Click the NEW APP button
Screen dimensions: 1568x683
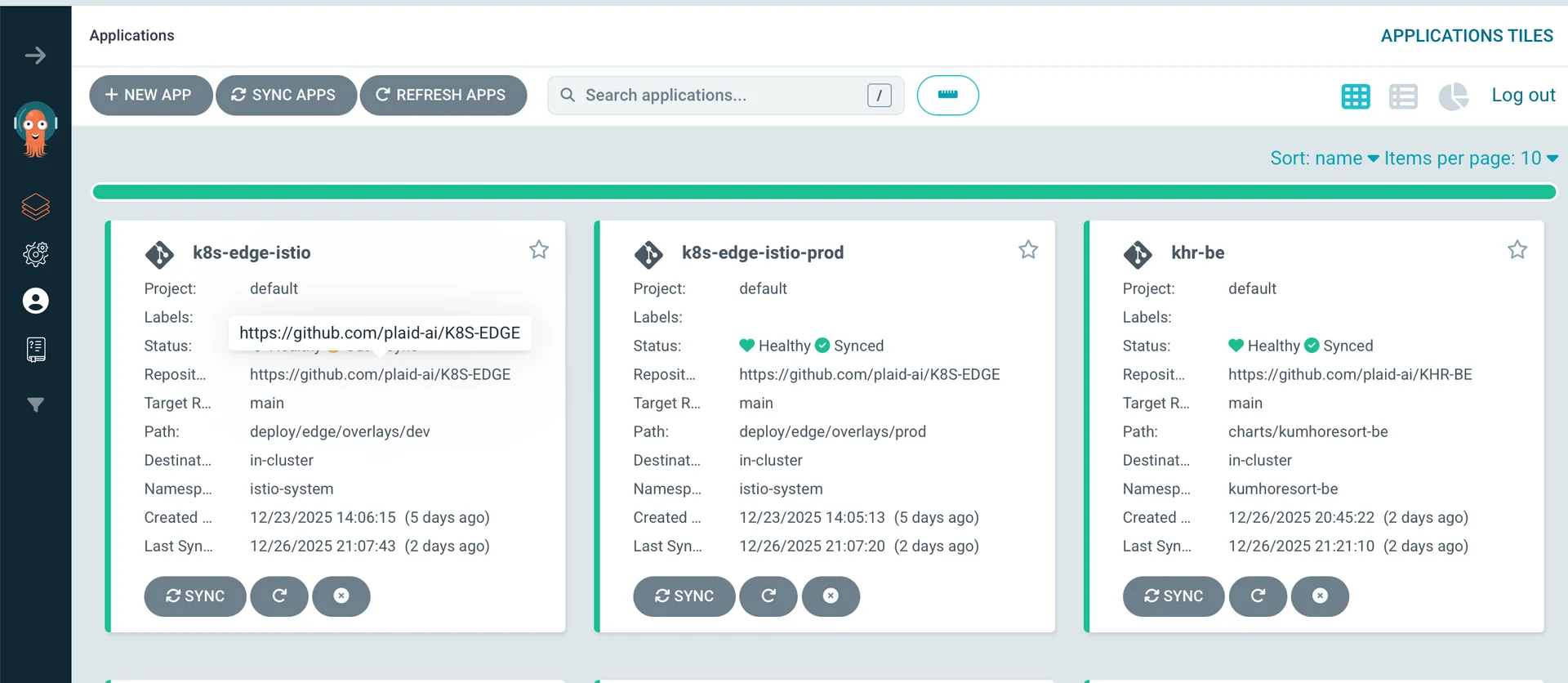point(150,96)
